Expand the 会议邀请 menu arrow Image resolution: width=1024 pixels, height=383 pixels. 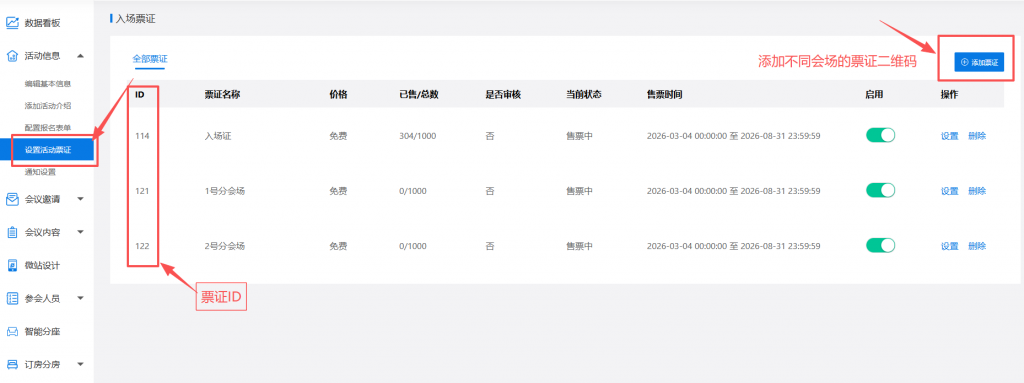80,199
